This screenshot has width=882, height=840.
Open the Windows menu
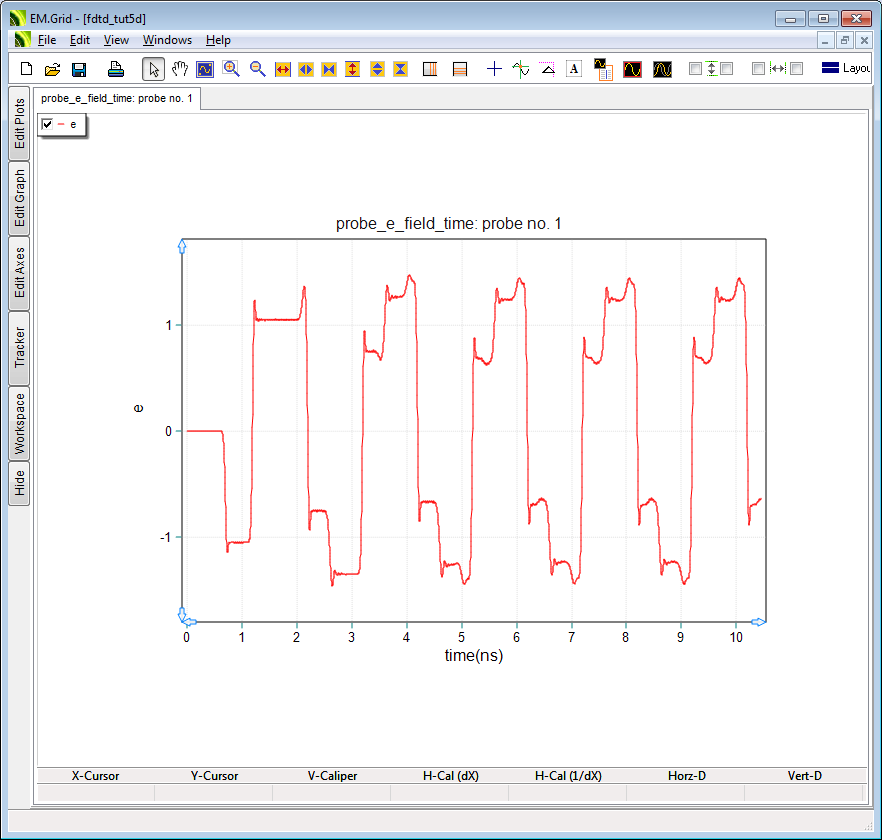point(167,40)
